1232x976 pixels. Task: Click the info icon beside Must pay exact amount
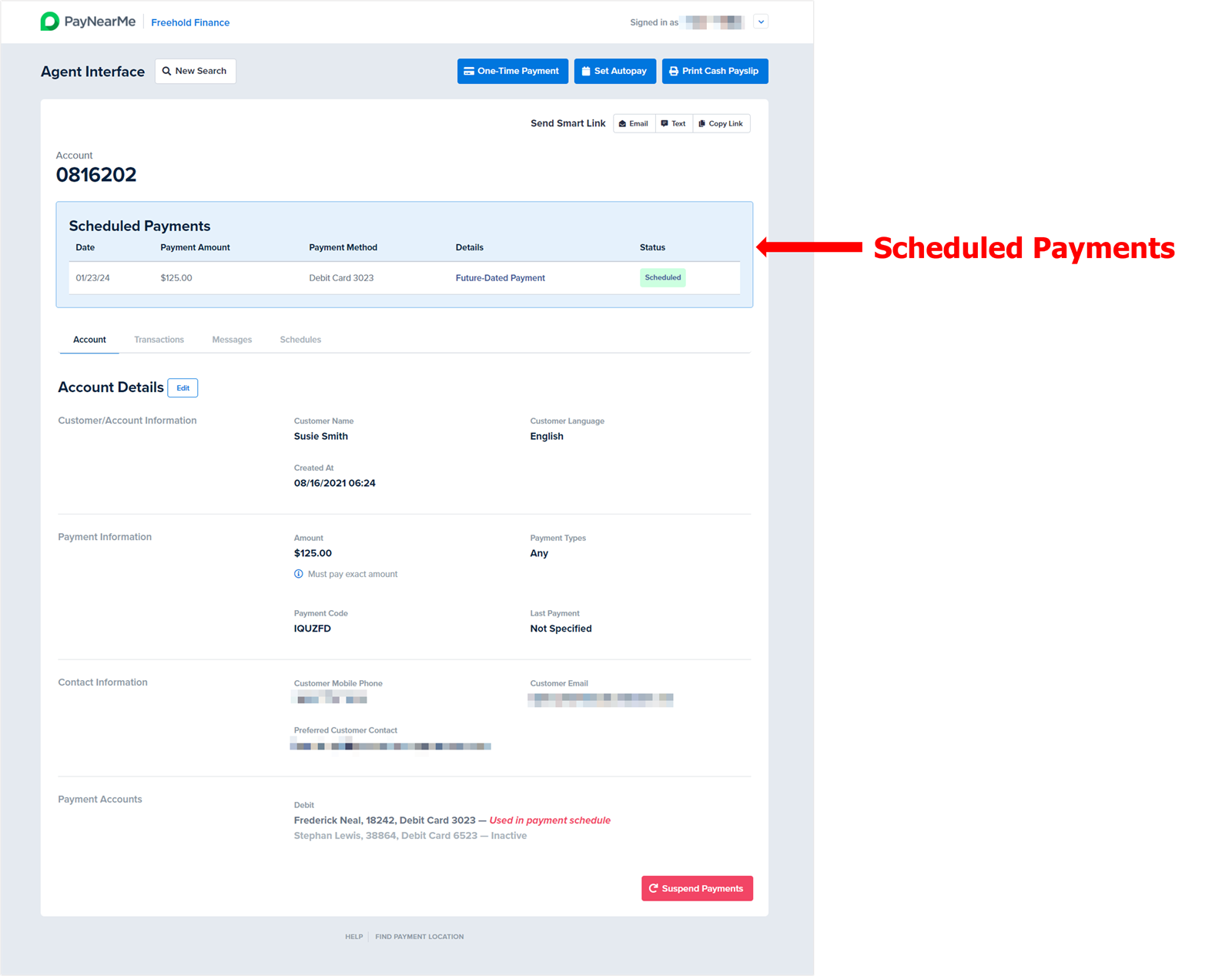coord(299,574)
